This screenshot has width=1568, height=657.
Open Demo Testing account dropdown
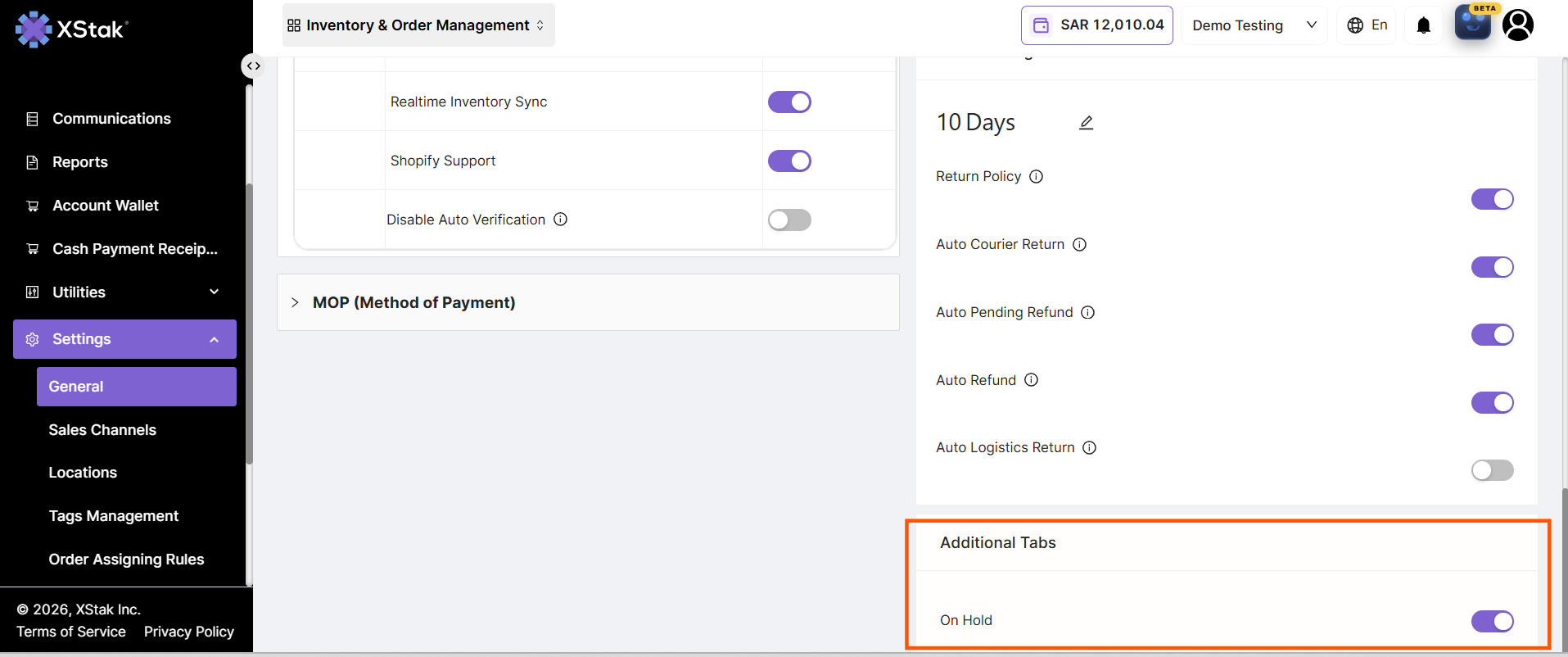tap(1254, 25)
